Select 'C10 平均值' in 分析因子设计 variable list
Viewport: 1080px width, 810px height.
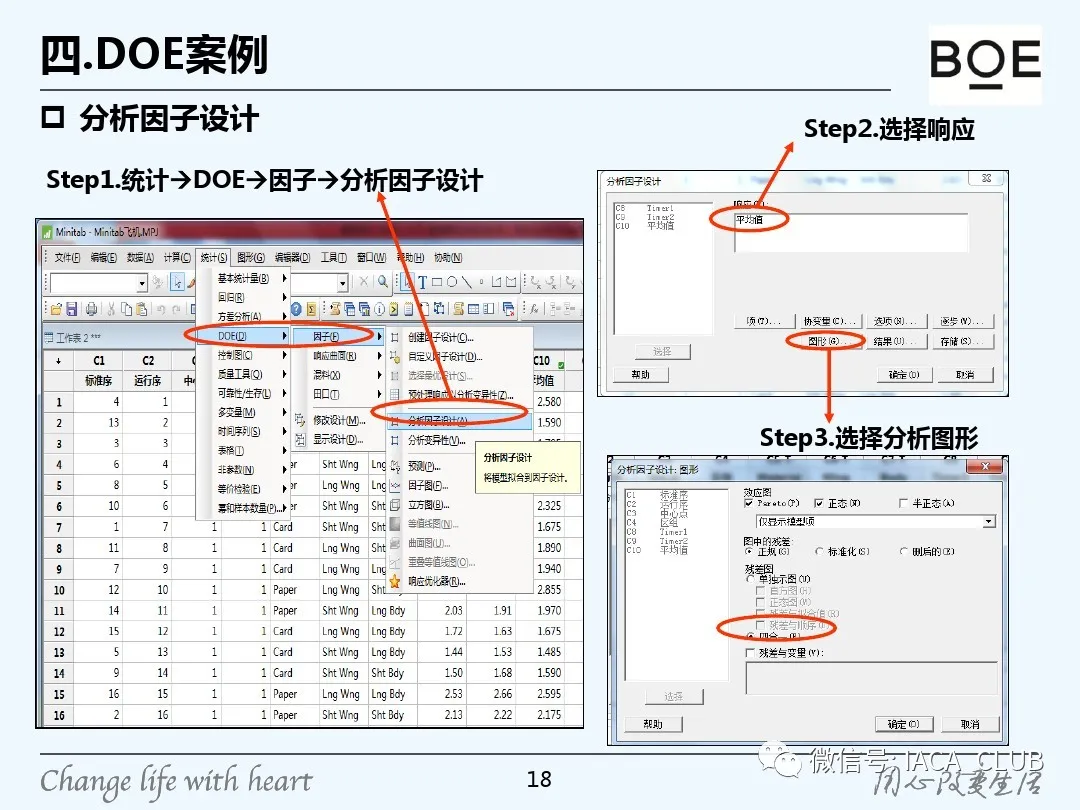point(645,226)
